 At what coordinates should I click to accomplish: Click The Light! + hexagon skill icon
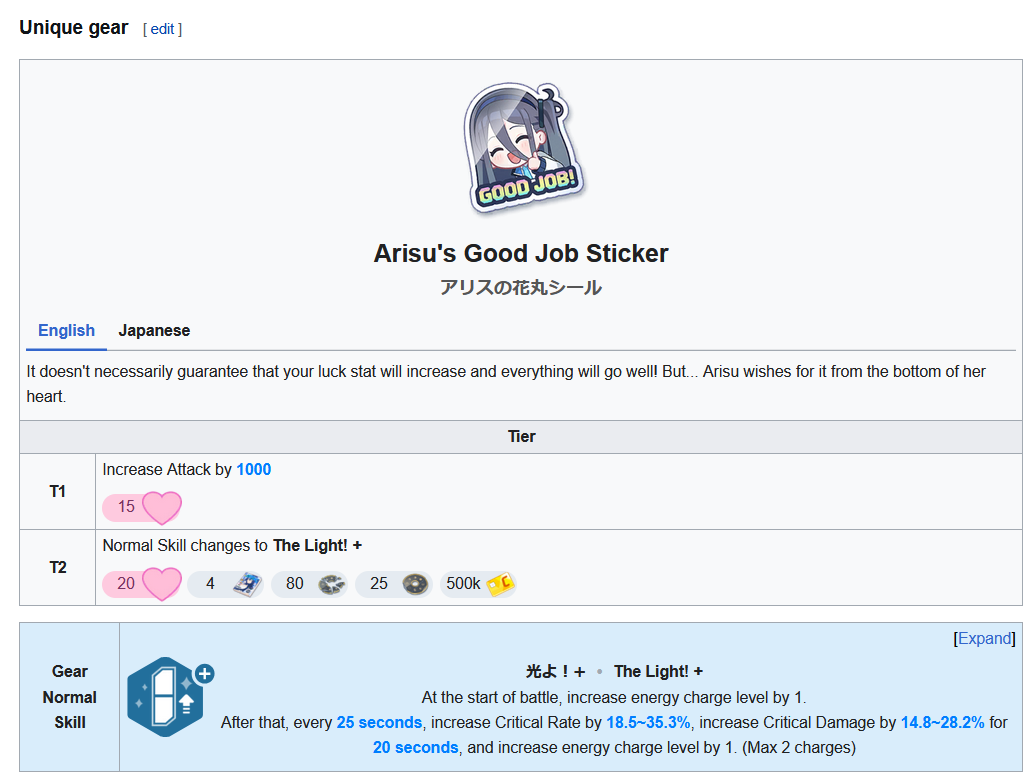[165, 697]
